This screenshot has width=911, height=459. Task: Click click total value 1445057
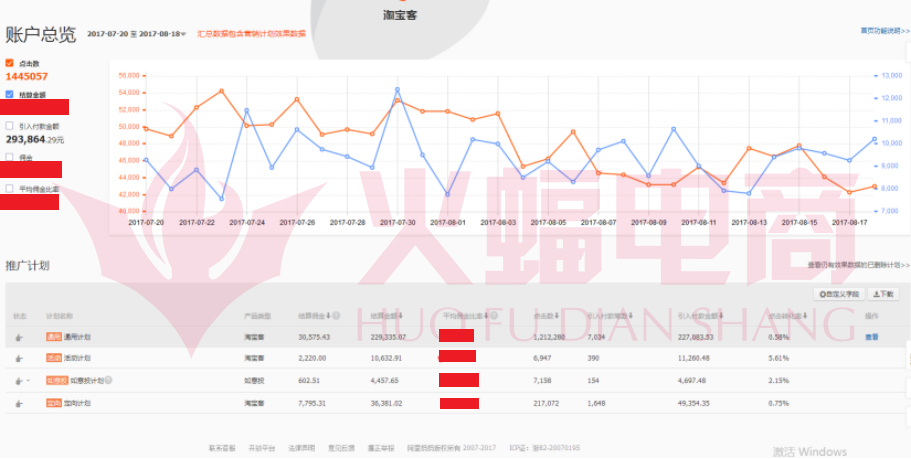tap(27, 77)
